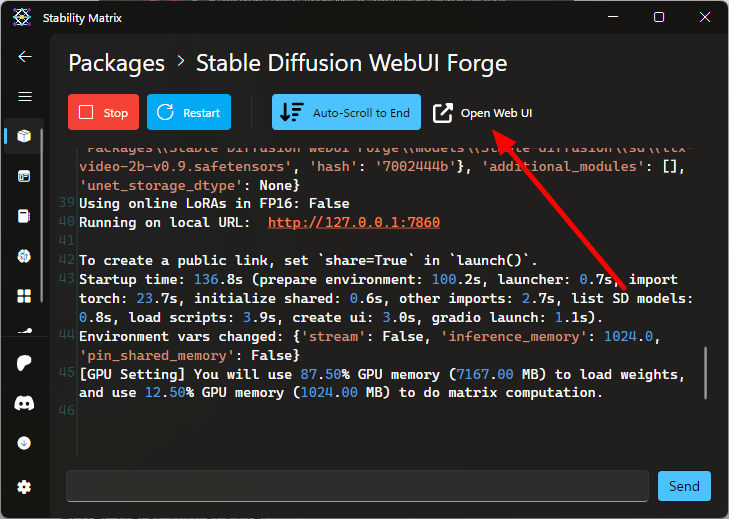Expand the hamburger navigation menu
This screenshot has width=729, height=519.
25,96
